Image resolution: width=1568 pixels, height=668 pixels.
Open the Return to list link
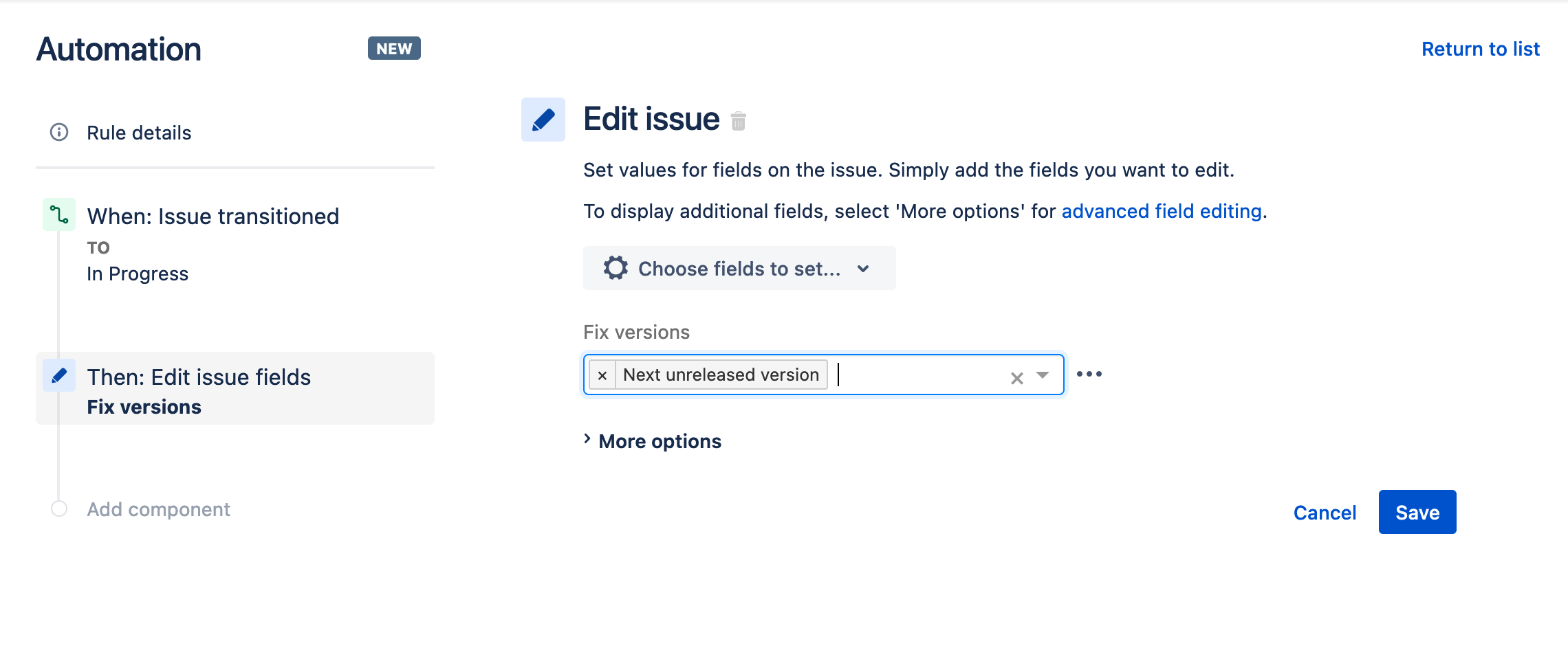point(1480,48)
